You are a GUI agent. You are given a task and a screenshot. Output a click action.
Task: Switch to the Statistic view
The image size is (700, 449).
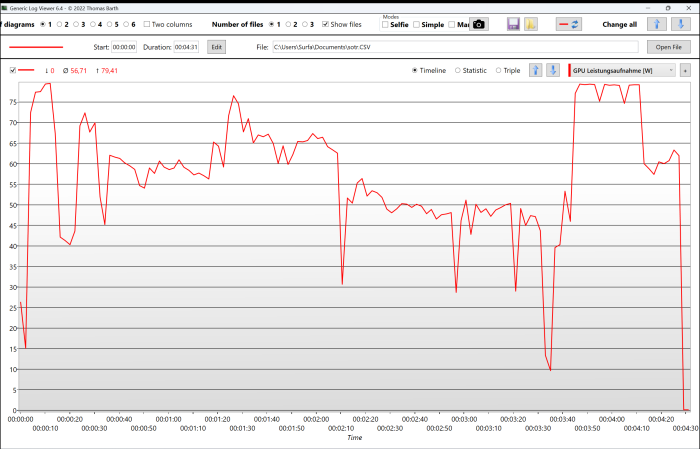458,71
